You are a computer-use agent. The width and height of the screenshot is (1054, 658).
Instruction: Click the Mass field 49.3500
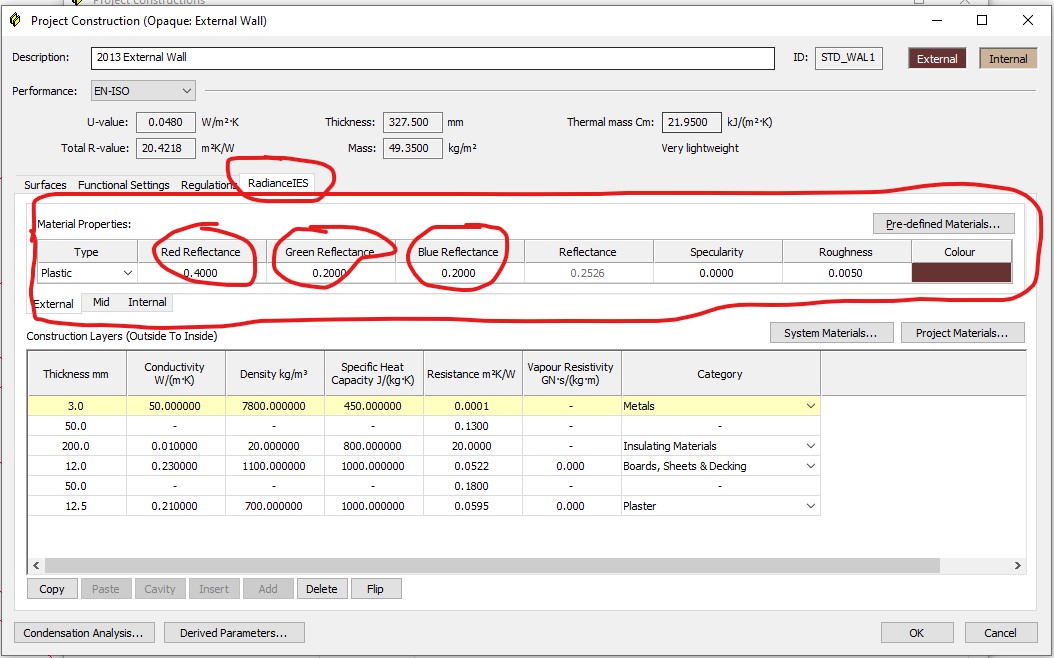(x=412, y=148)
